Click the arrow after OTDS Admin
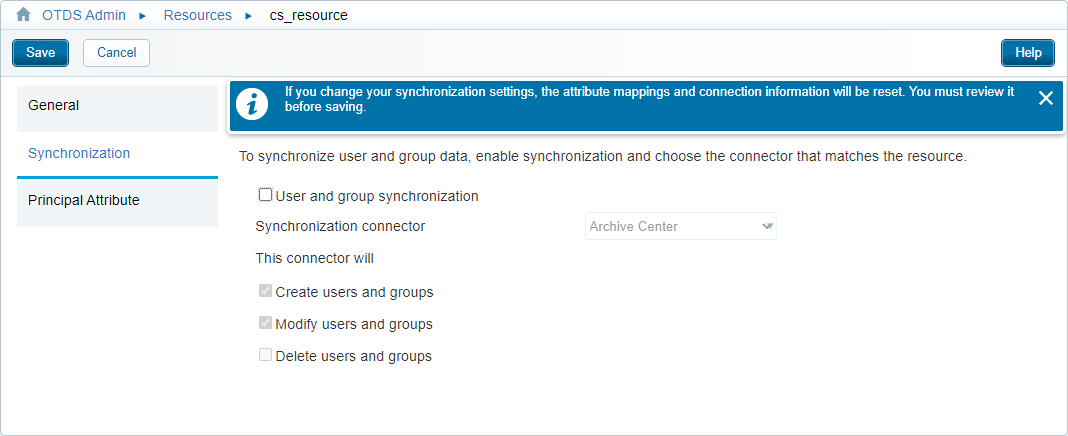 143,16
